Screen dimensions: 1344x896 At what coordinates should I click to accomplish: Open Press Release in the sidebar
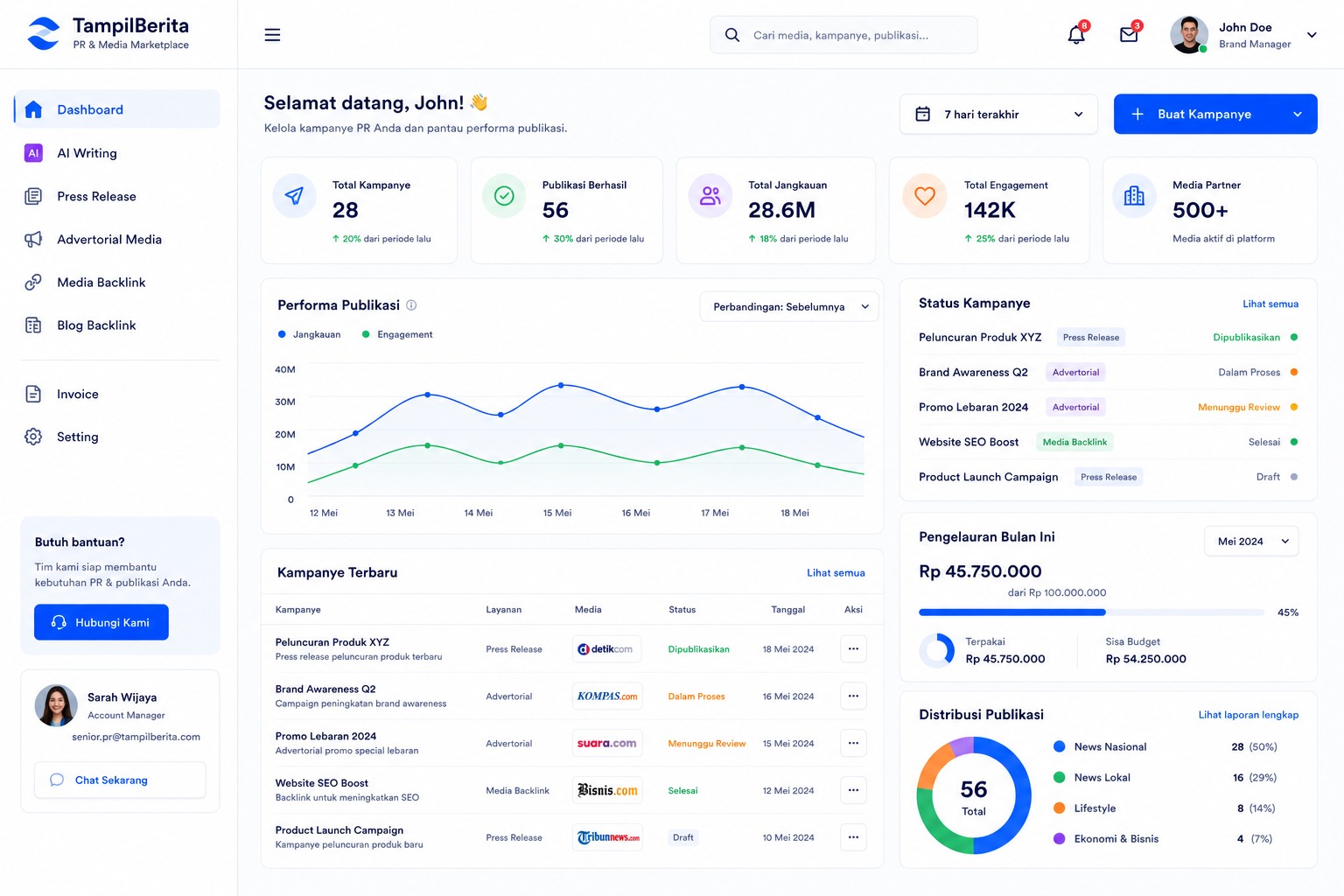117,196
